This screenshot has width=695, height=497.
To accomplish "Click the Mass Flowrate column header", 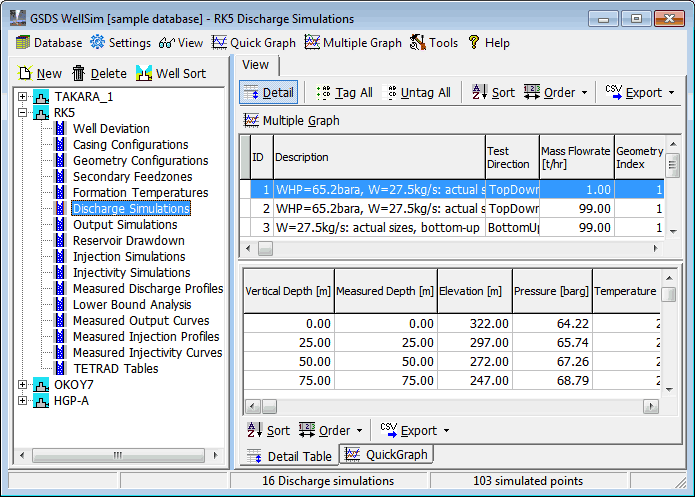I will click(x=577, y=157).
